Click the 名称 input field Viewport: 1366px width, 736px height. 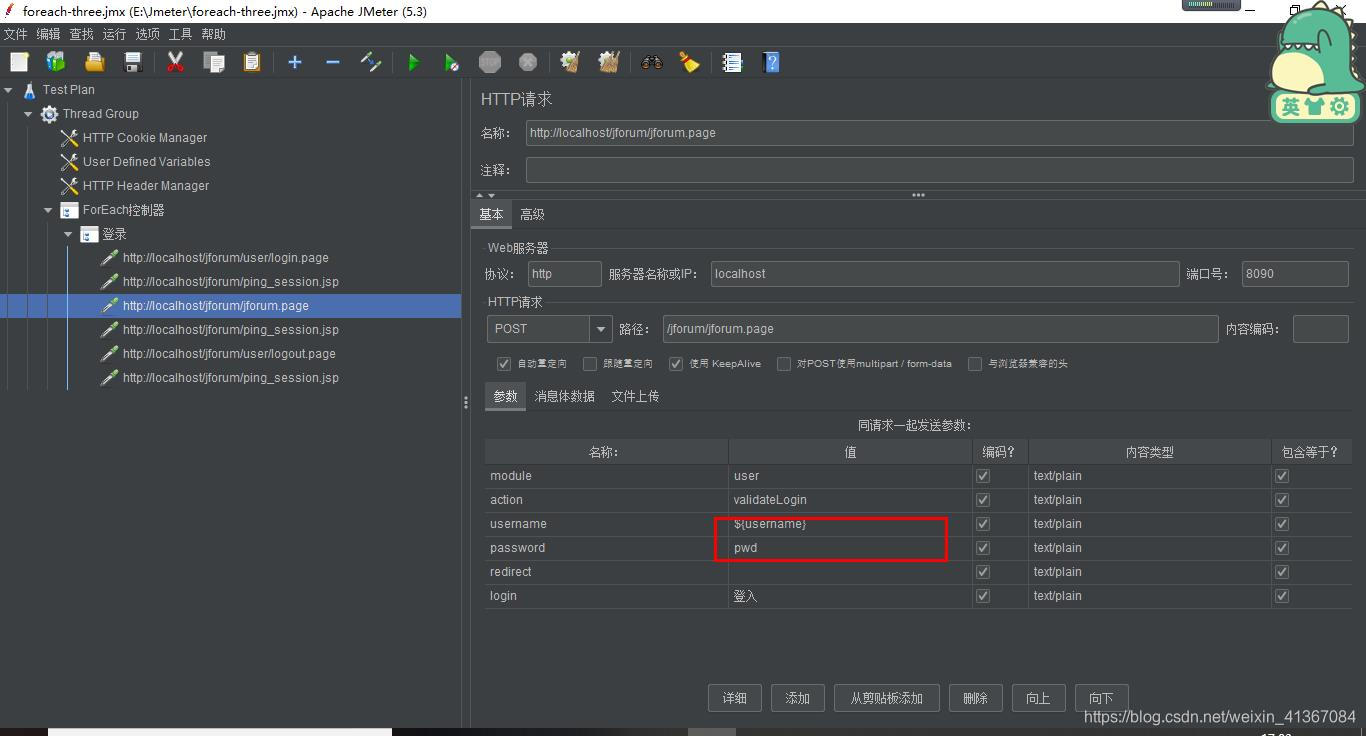coord(940,133)
